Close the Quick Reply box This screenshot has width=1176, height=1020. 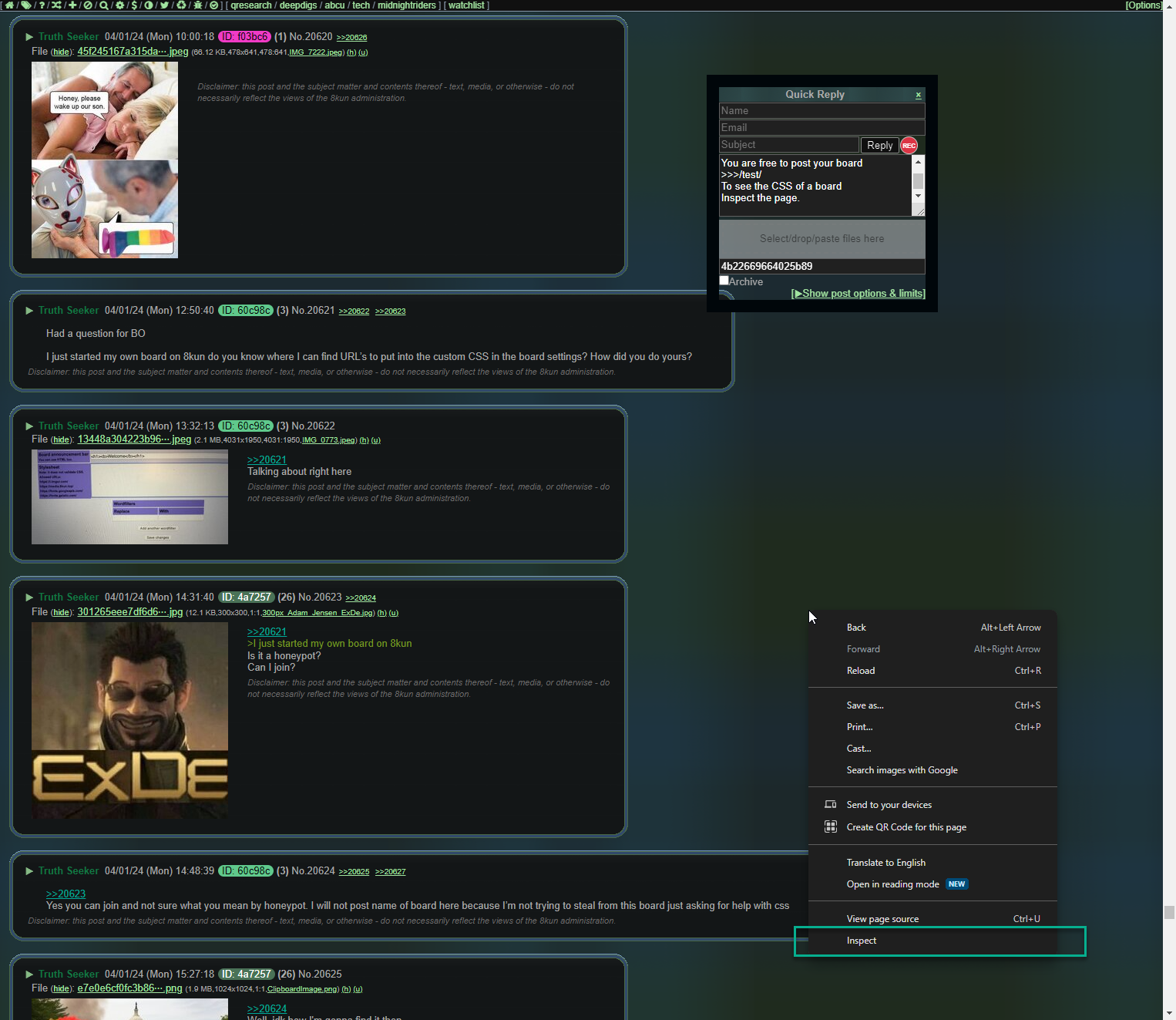point(919,95)
